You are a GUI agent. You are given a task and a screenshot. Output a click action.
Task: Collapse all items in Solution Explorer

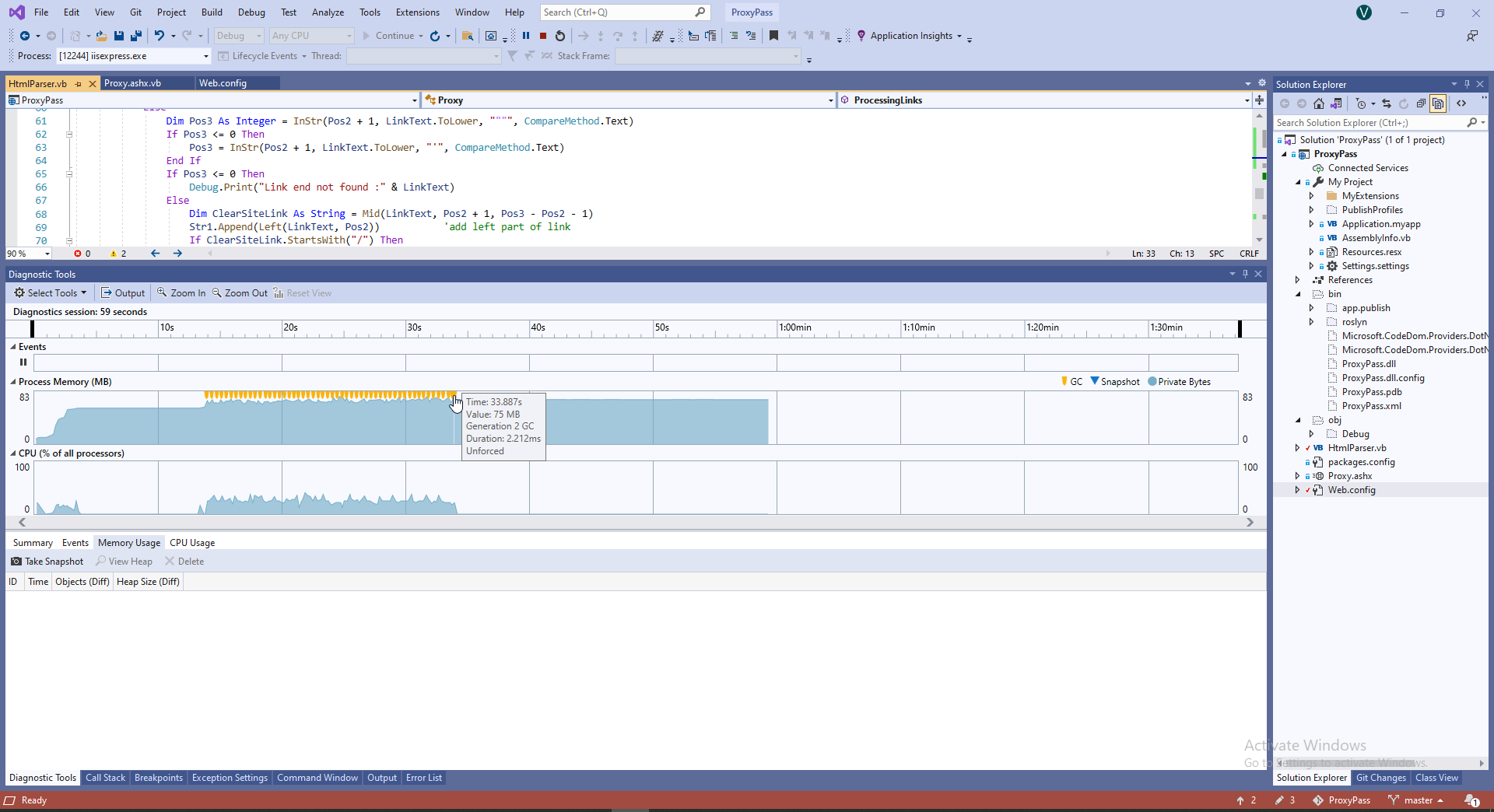(1421, 103)
